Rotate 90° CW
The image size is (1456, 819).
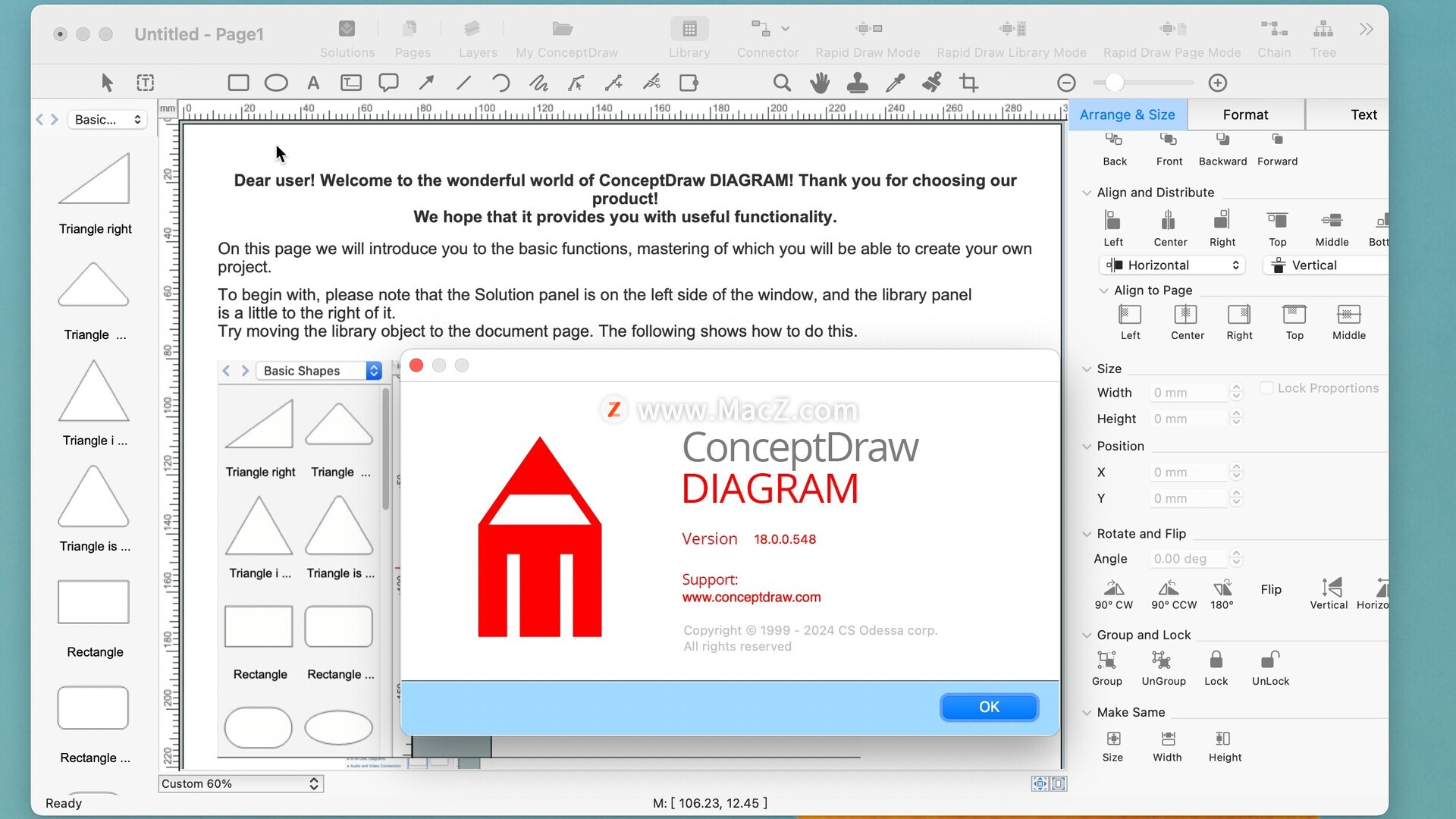coord(1113,595)
